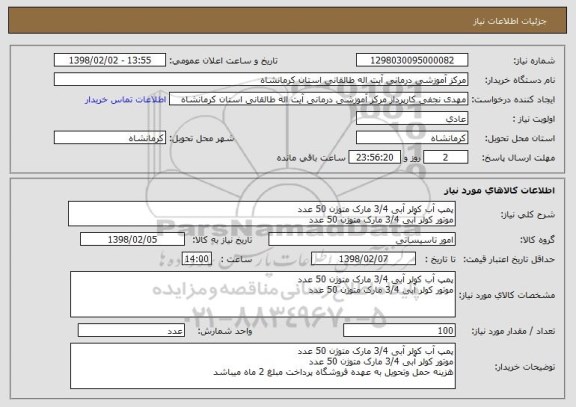The width and height of the screenshot is (576, 407).
Task: Click the label شهر محل تحویل
Action: click(x=202, y=138)
